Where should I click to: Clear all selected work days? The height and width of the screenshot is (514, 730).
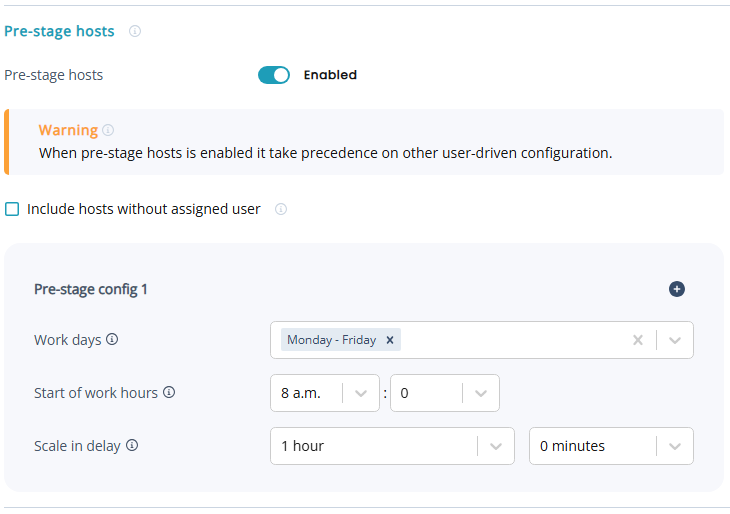point(638,340)
